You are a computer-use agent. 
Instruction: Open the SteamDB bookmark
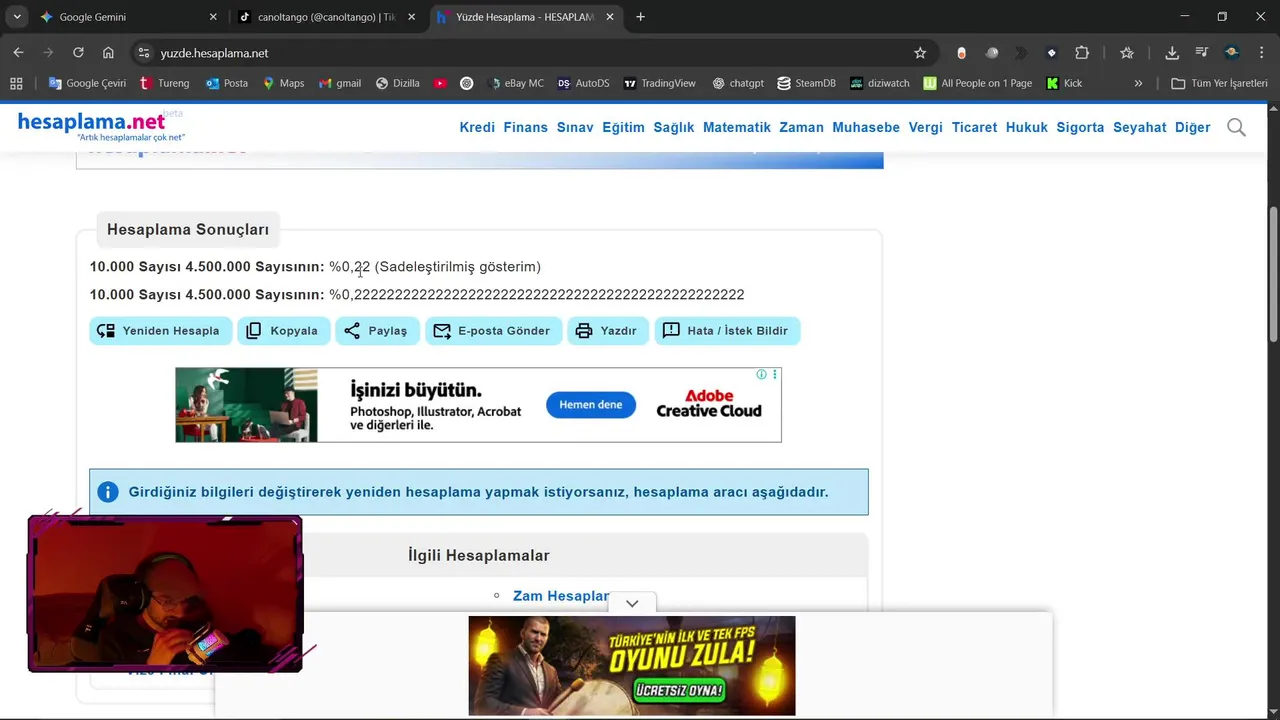[x=806, y=83]
